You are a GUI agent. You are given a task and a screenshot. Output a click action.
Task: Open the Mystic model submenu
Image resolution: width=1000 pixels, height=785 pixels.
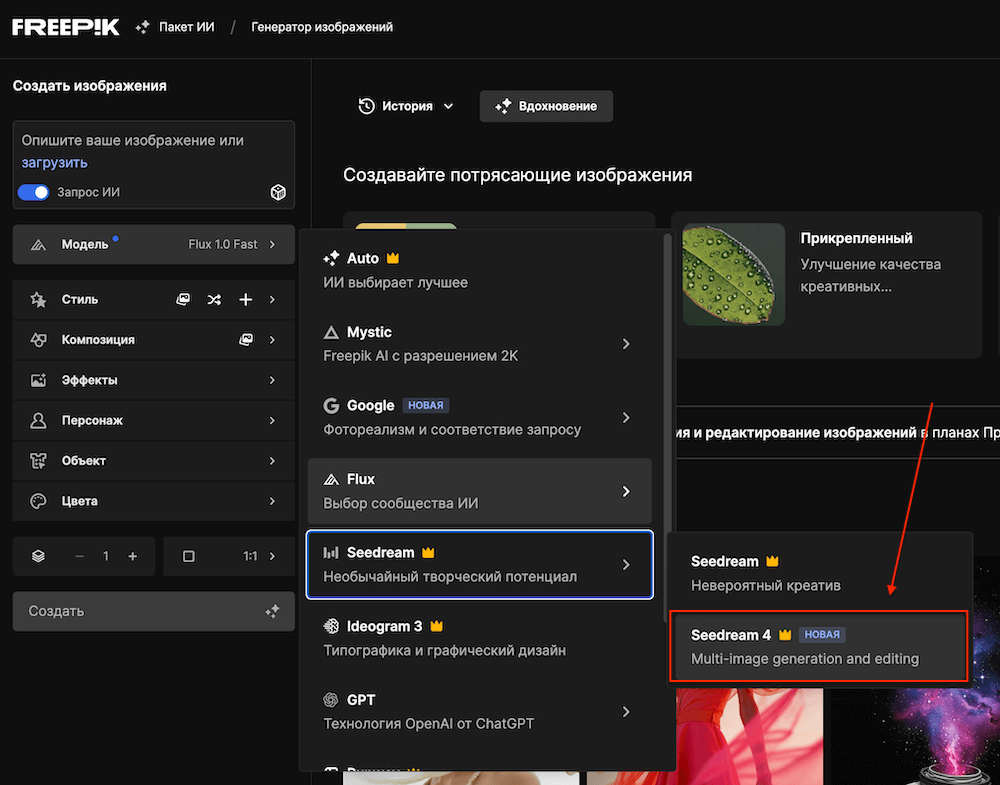point(480,344)
